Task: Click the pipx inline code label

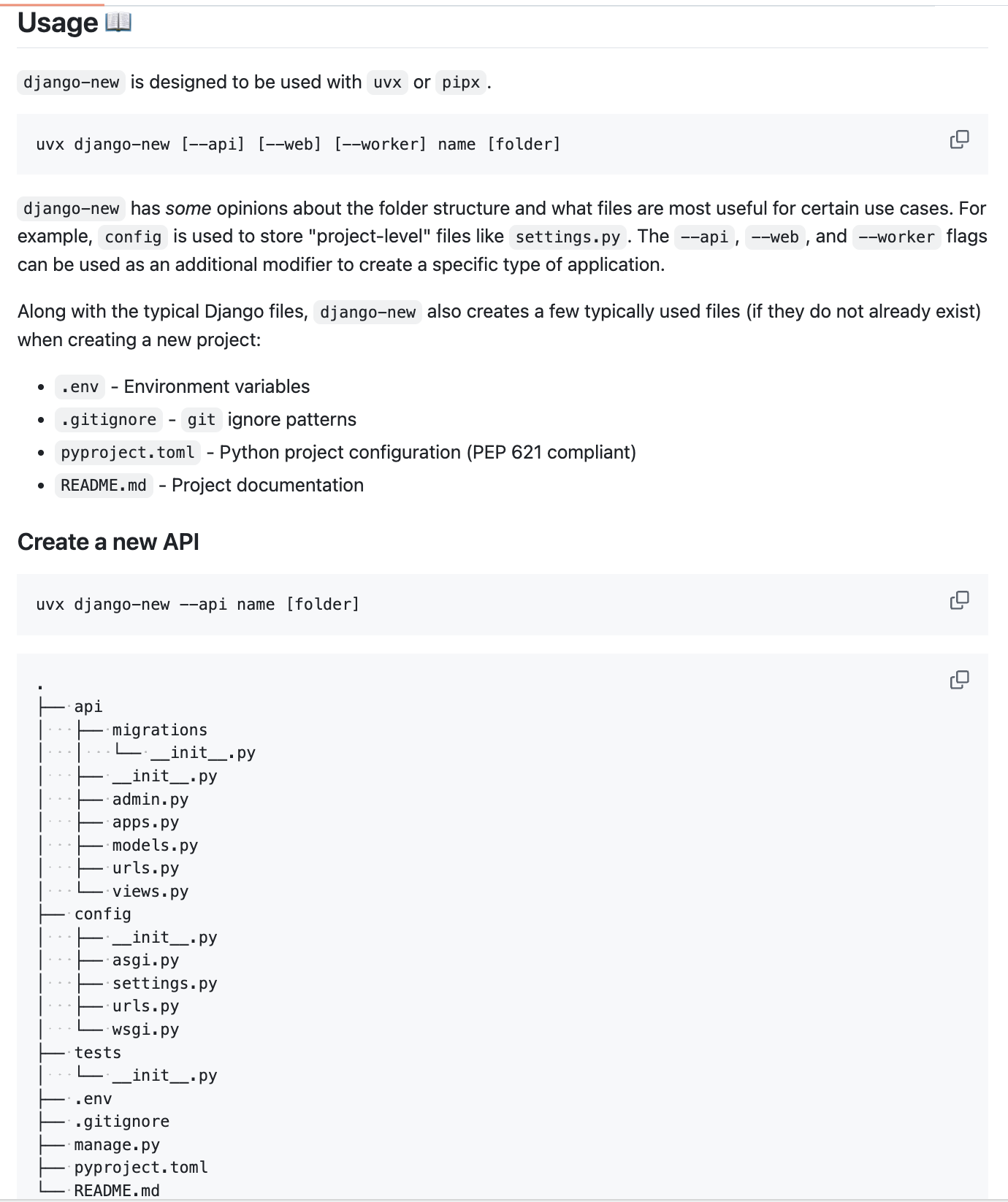Action: 460,83
